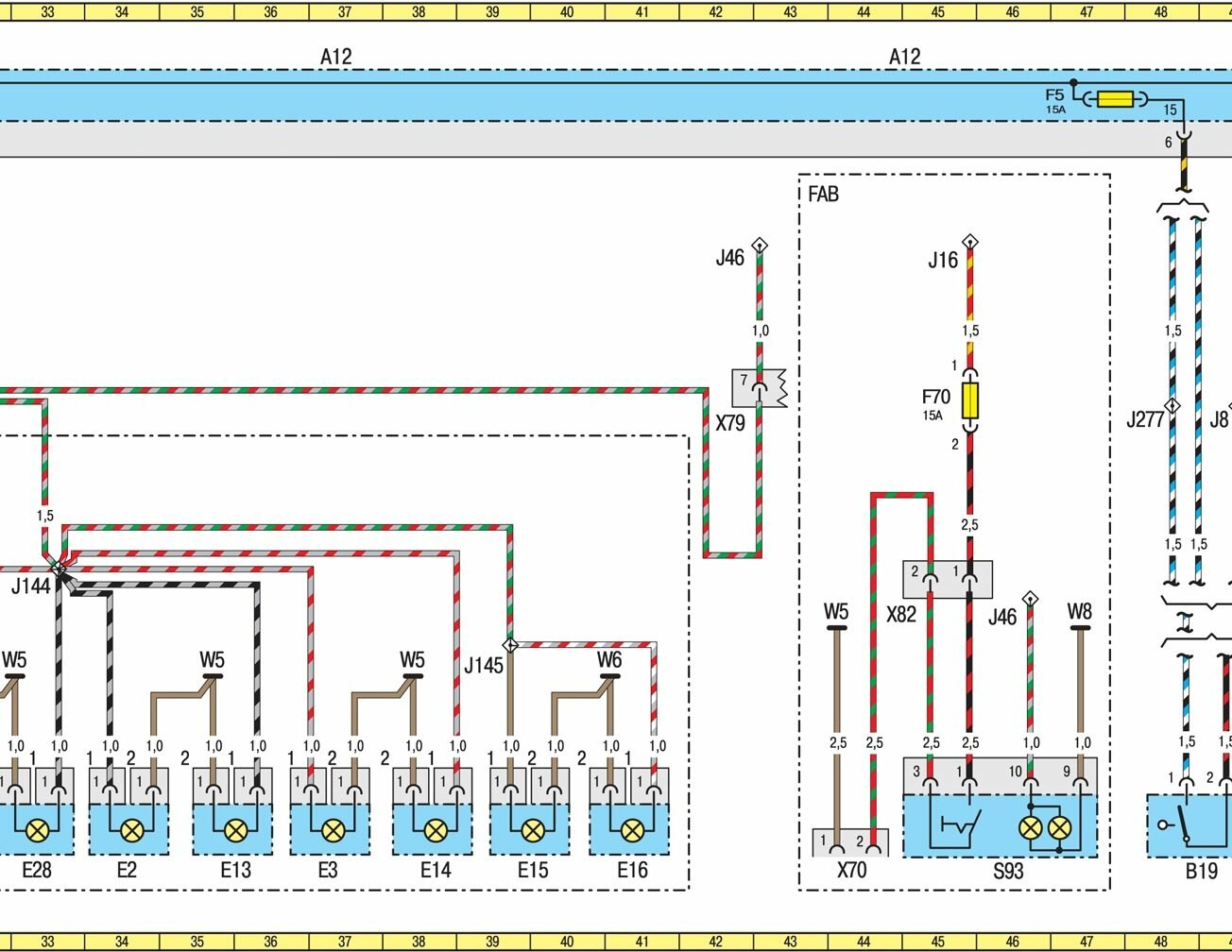Select the yellow F5 15A fuse
1232x952 pixels.
coord(1115,98)
